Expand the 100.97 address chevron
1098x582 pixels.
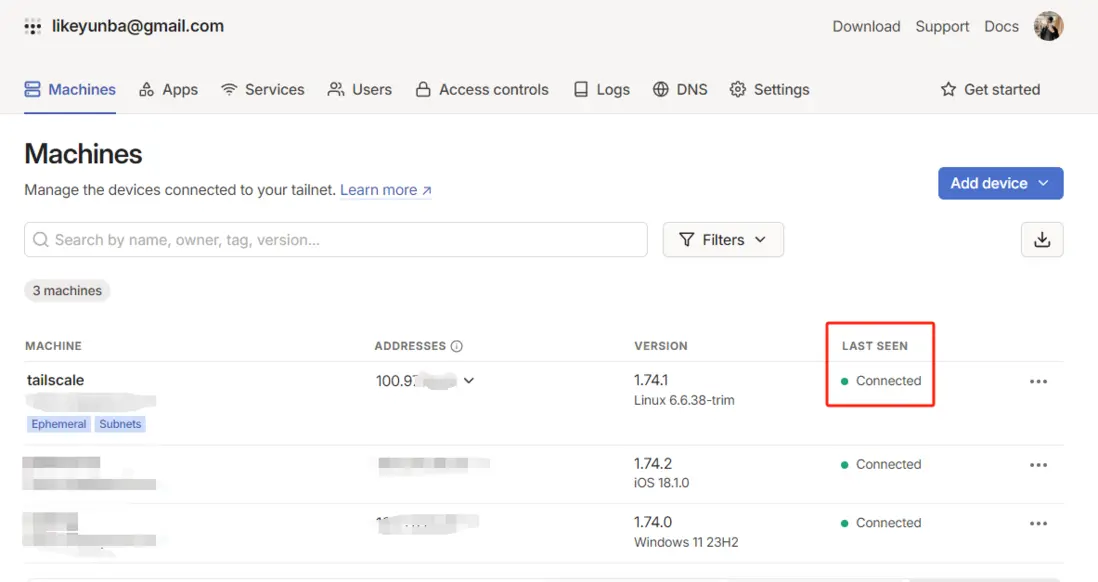click(x=469, y=381)
